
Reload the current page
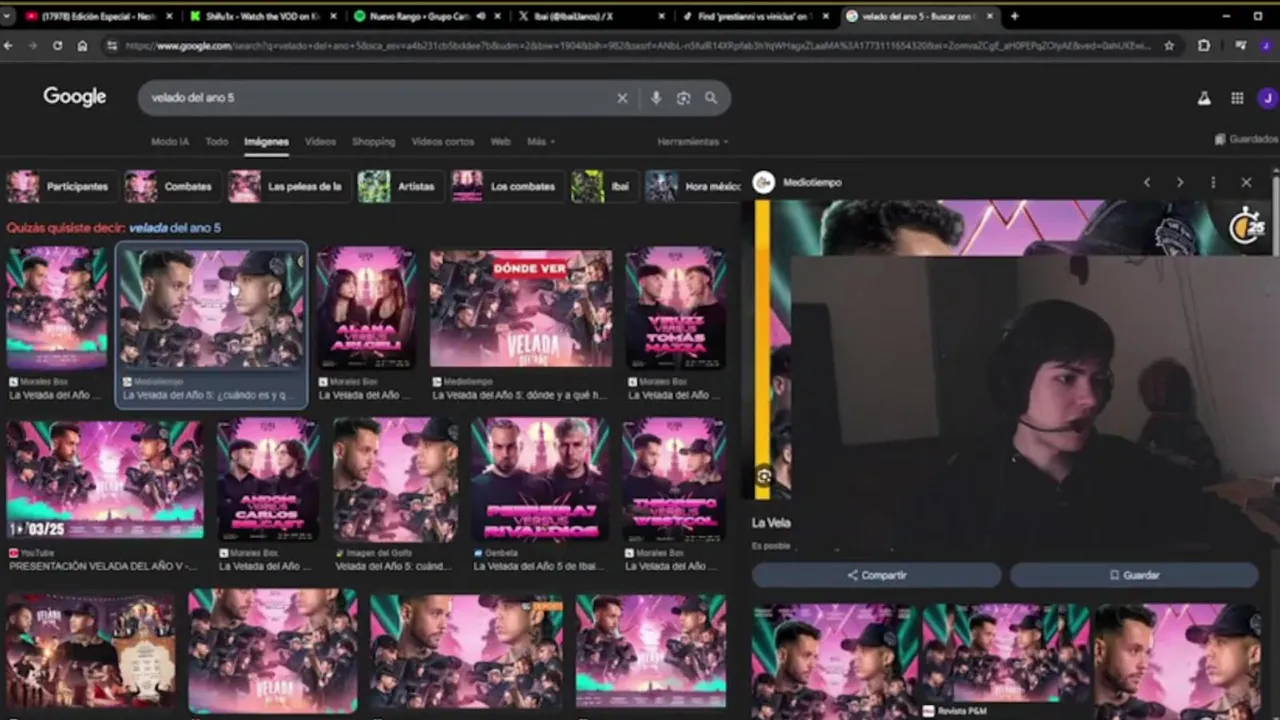(57, 45)
